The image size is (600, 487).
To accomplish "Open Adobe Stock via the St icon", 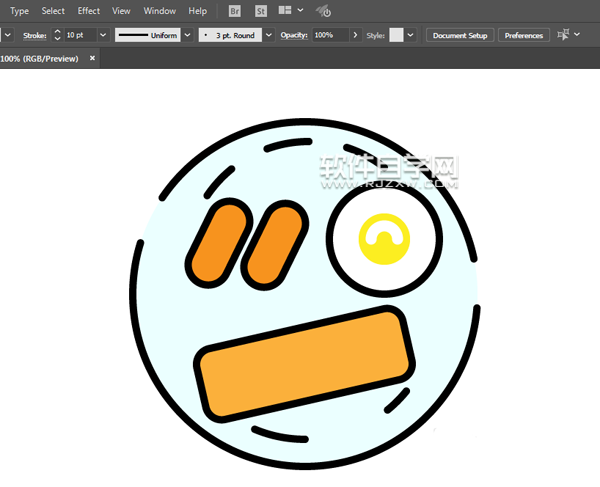I will [261, 11].
